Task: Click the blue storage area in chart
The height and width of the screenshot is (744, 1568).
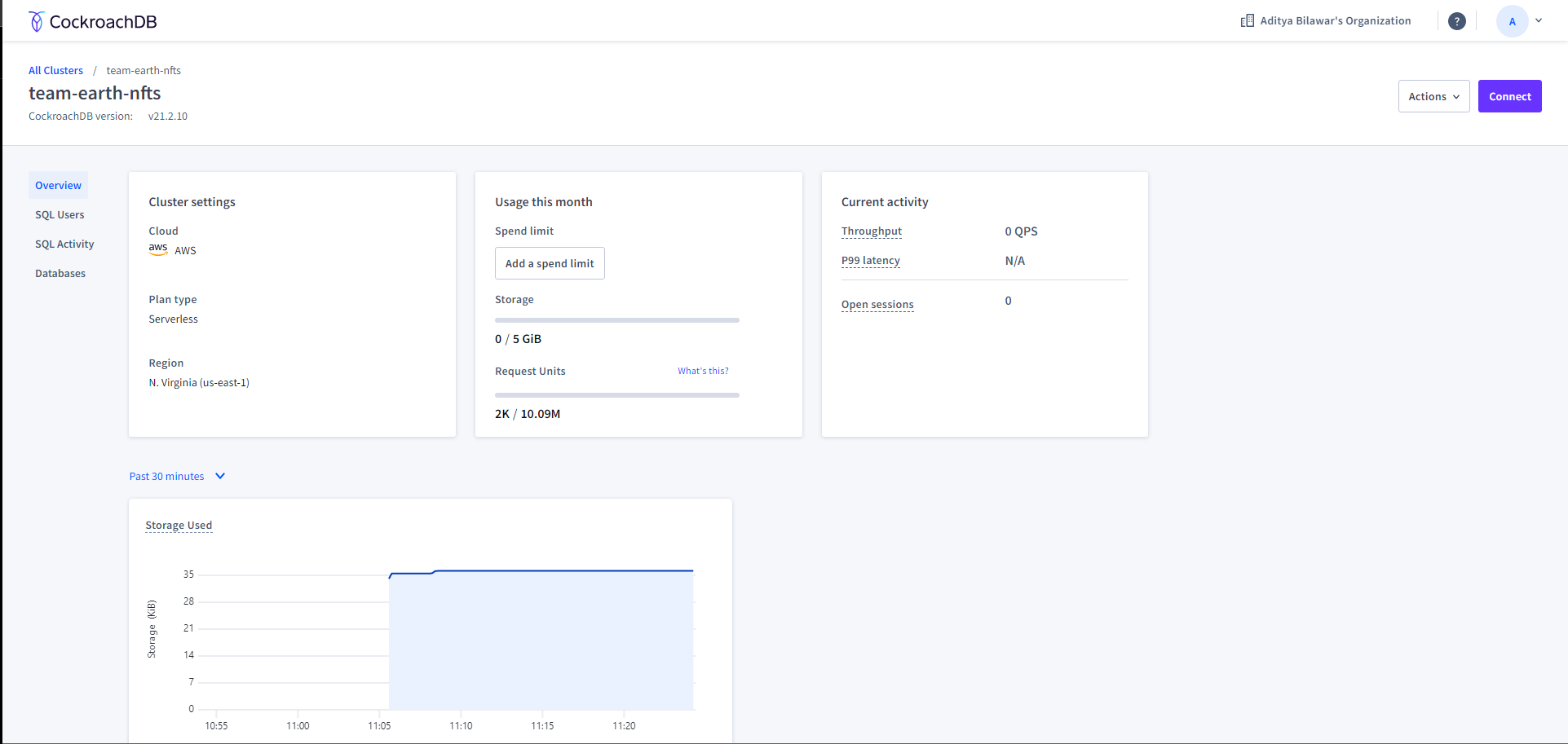Action: click(x=541, y=640)
